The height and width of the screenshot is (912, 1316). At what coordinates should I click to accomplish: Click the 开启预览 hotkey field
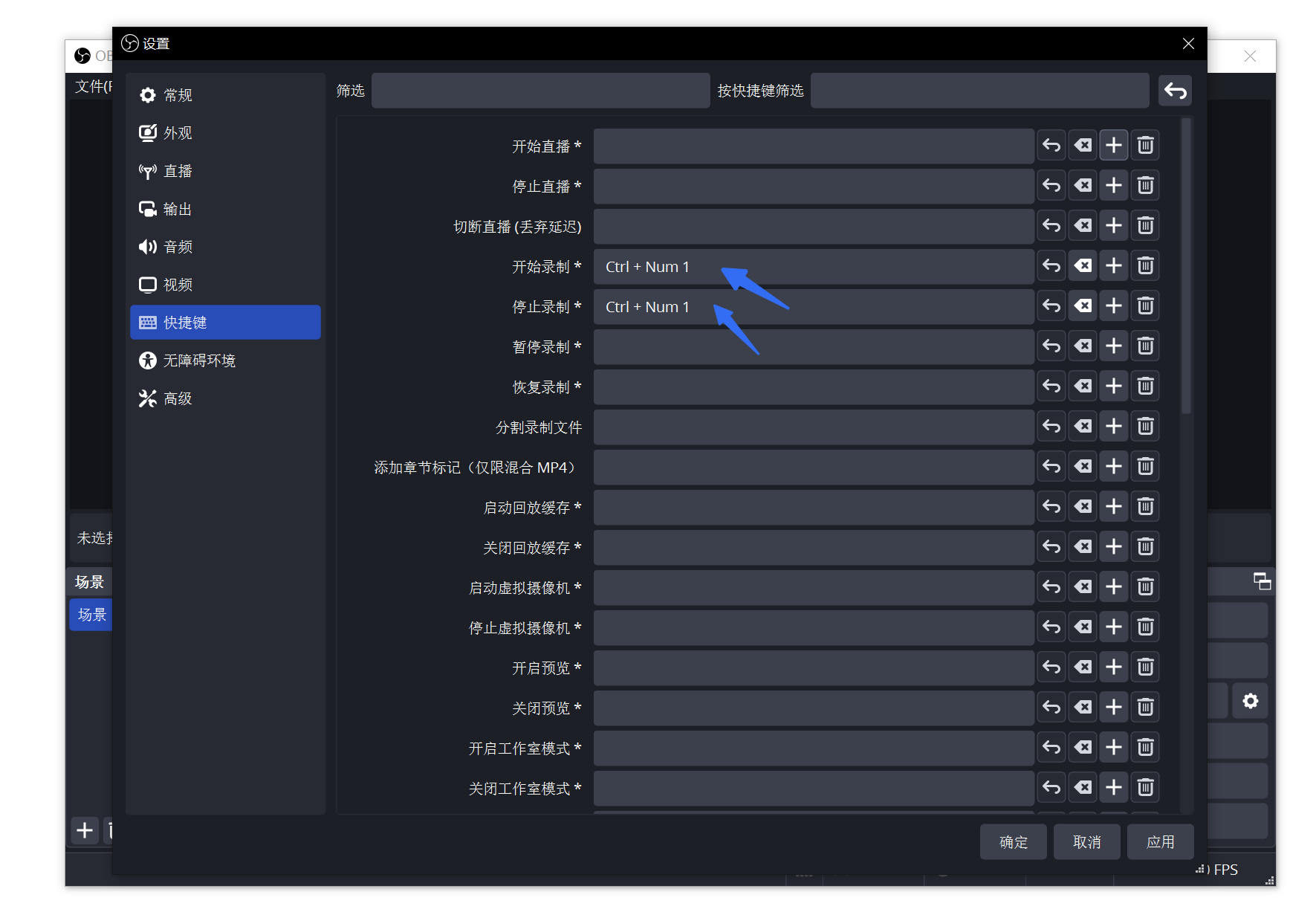coord(814,667)
